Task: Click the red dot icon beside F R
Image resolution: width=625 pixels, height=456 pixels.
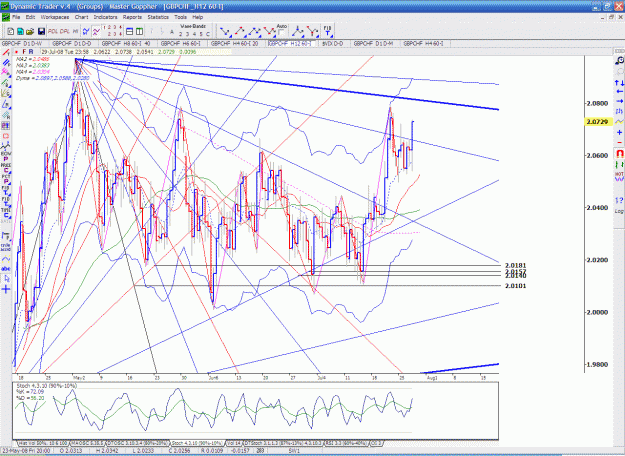Action: click(x=16, y=52)
